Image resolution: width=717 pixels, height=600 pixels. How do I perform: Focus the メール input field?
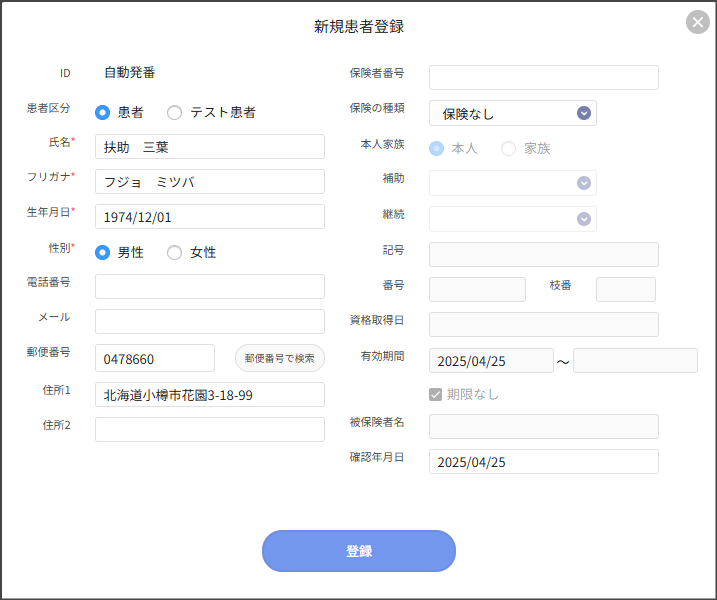tap(209, 321)
